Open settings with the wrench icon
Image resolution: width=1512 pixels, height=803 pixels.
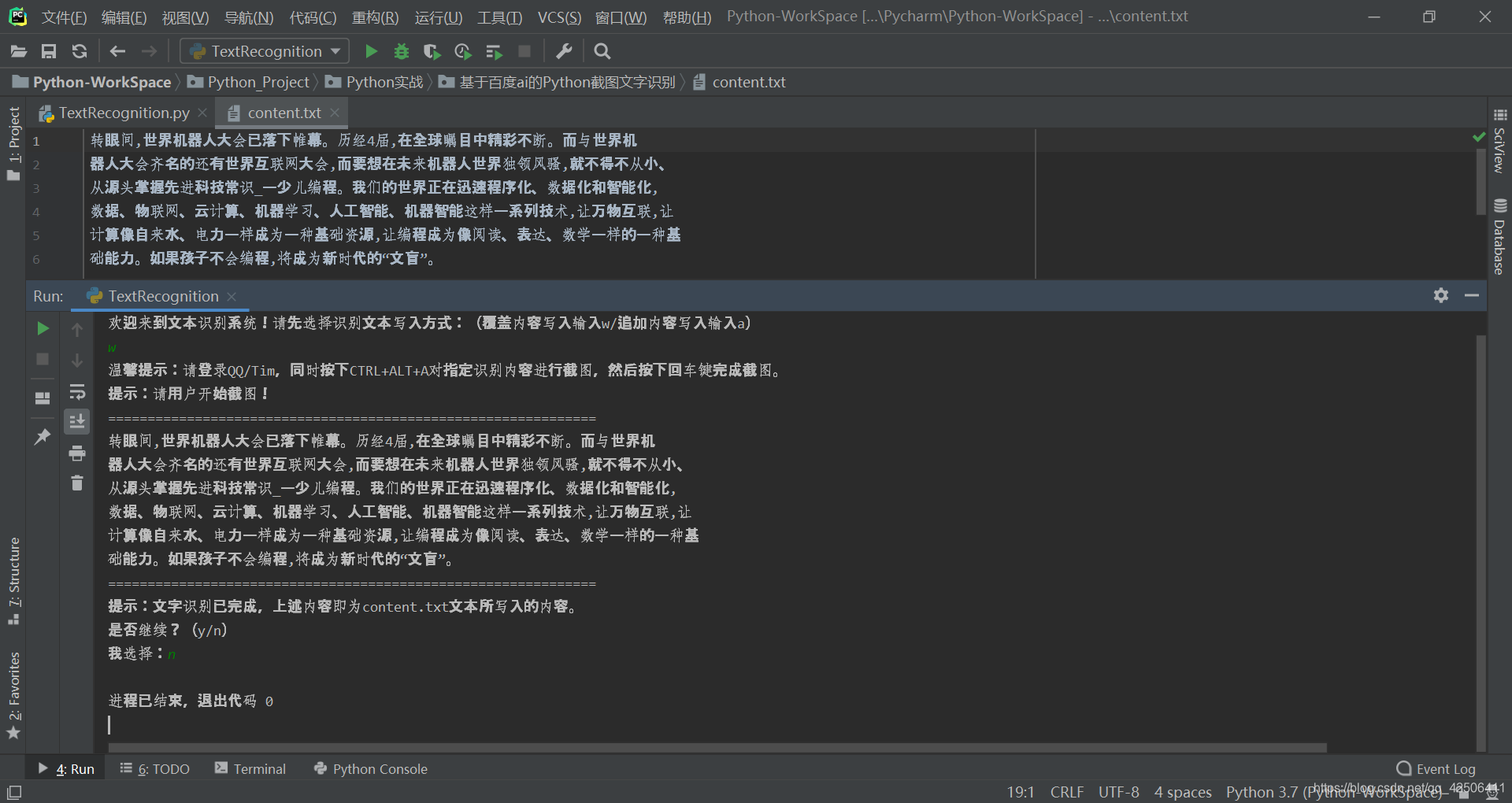(x=564, y=51)
